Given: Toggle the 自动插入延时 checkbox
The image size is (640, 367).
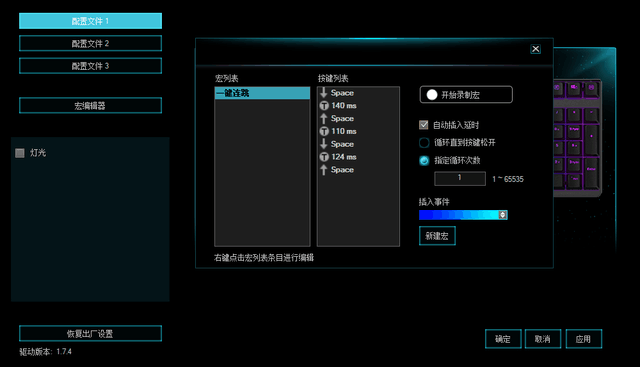Looking at the screenshot, I should tap(424, 125).
